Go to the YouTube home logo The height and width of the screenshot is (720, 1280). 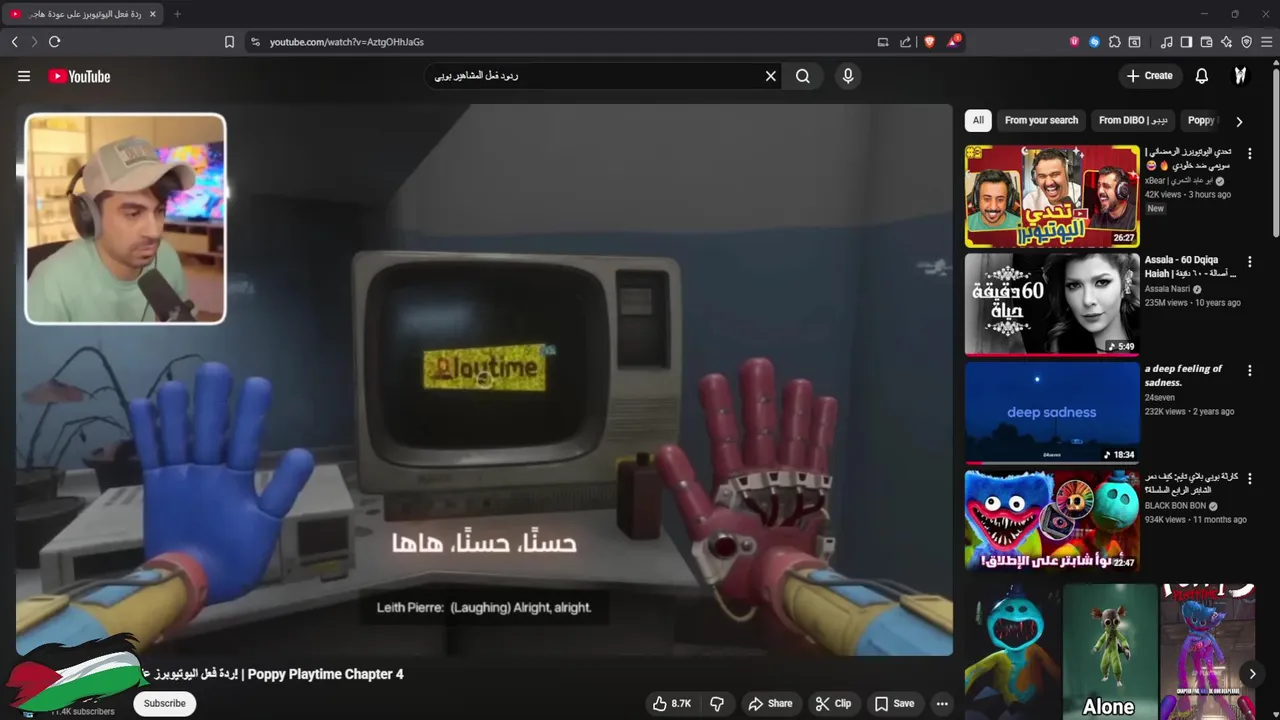tap(79, 76)
